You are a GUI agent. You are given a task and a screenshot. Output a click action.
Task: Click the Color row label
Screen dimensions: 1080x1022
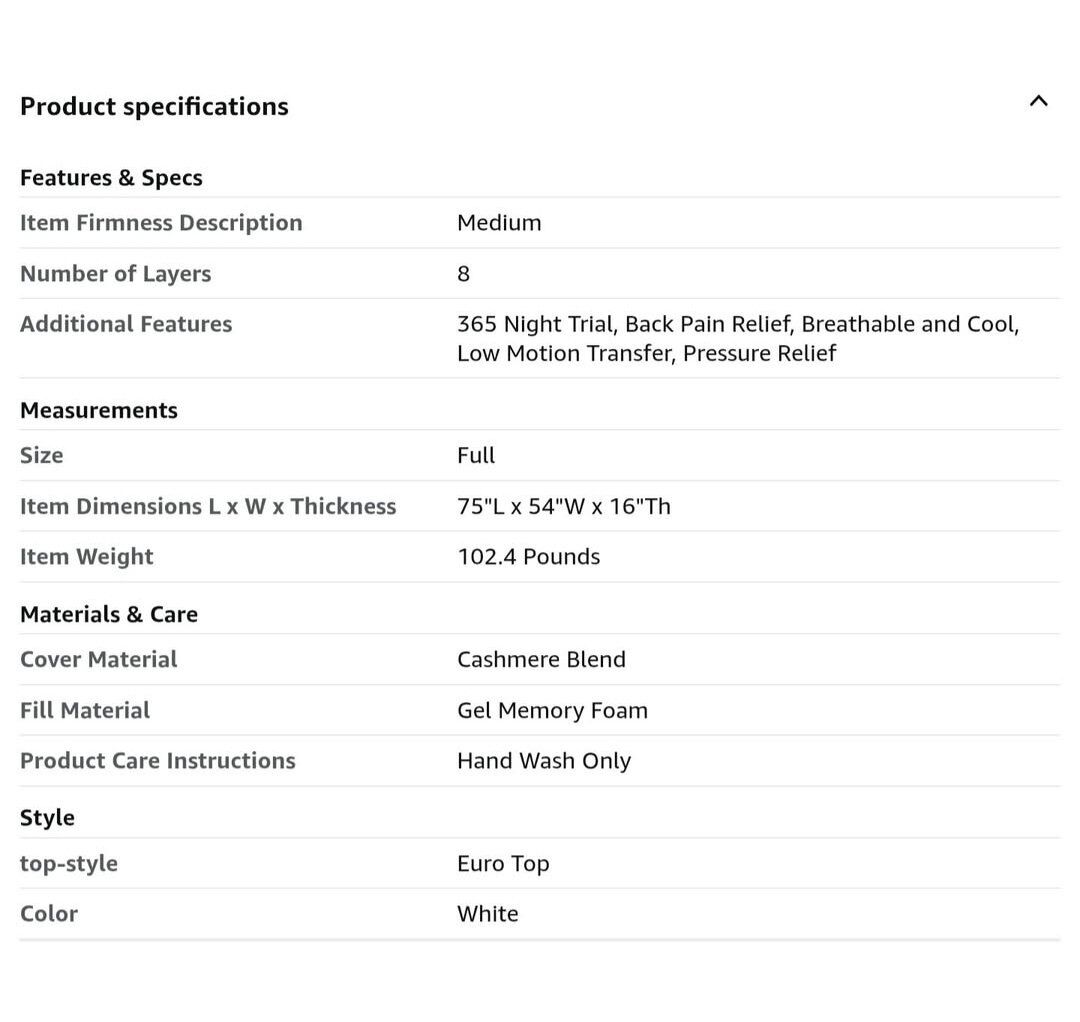[x=49, y=914]
